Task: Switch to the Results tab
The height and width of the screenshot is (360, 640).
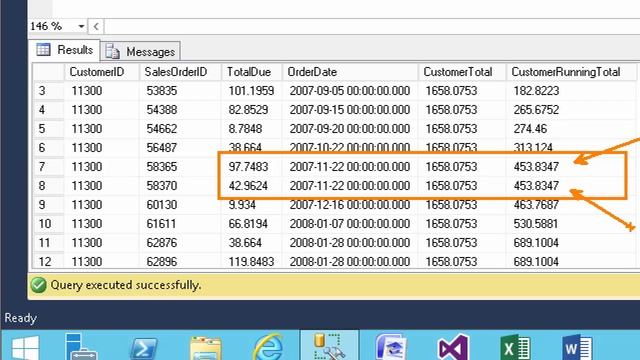Action: [65, 50]
